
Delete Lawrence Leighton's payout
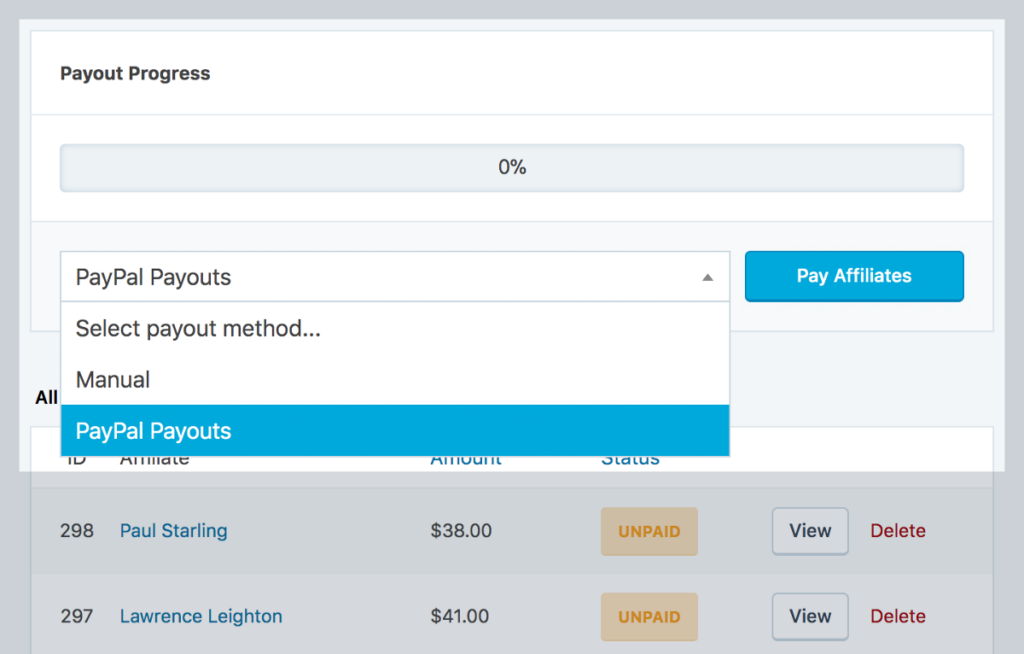897,616
